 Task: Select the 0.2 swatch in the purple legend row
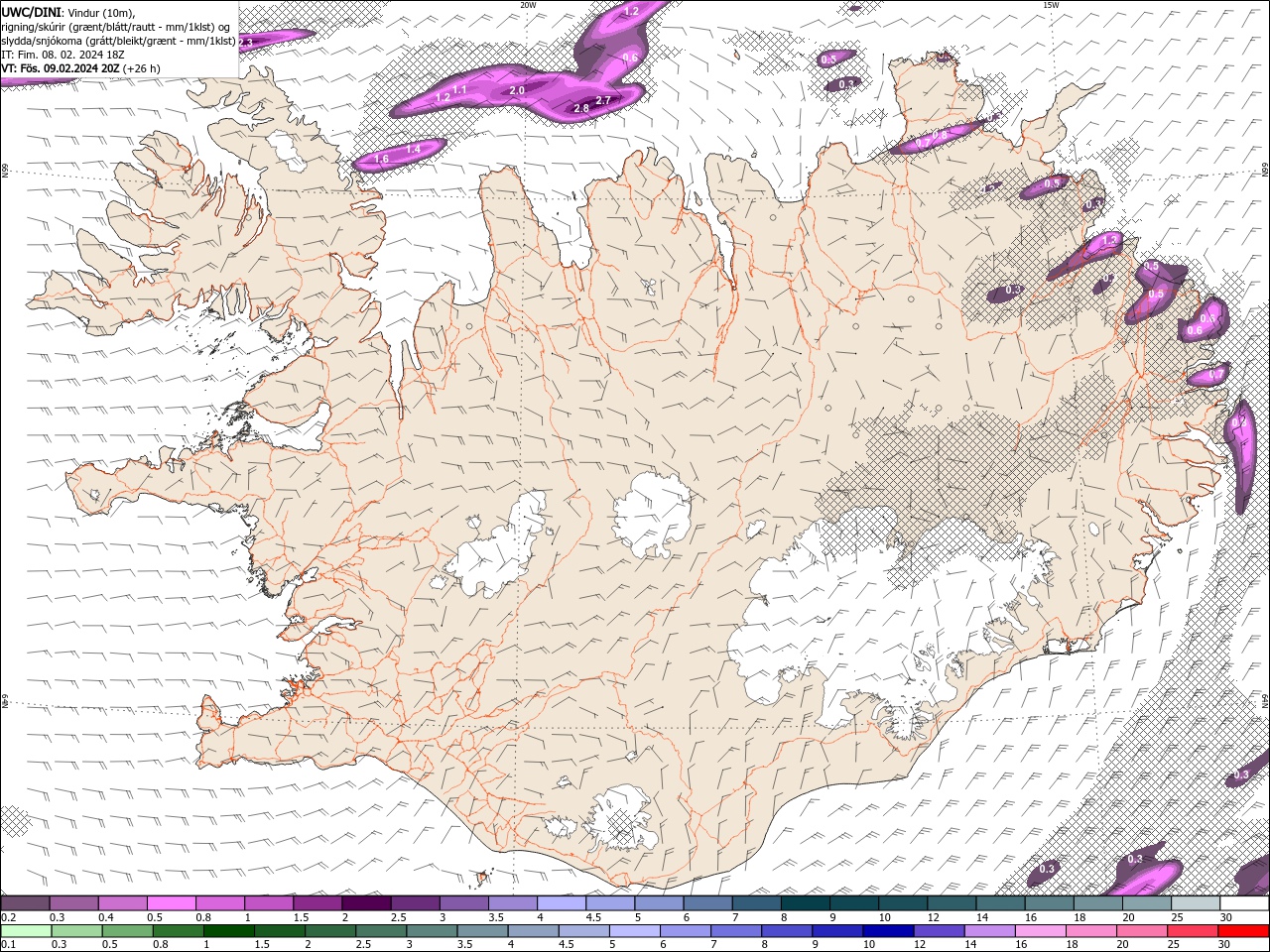tap(25, 903)
